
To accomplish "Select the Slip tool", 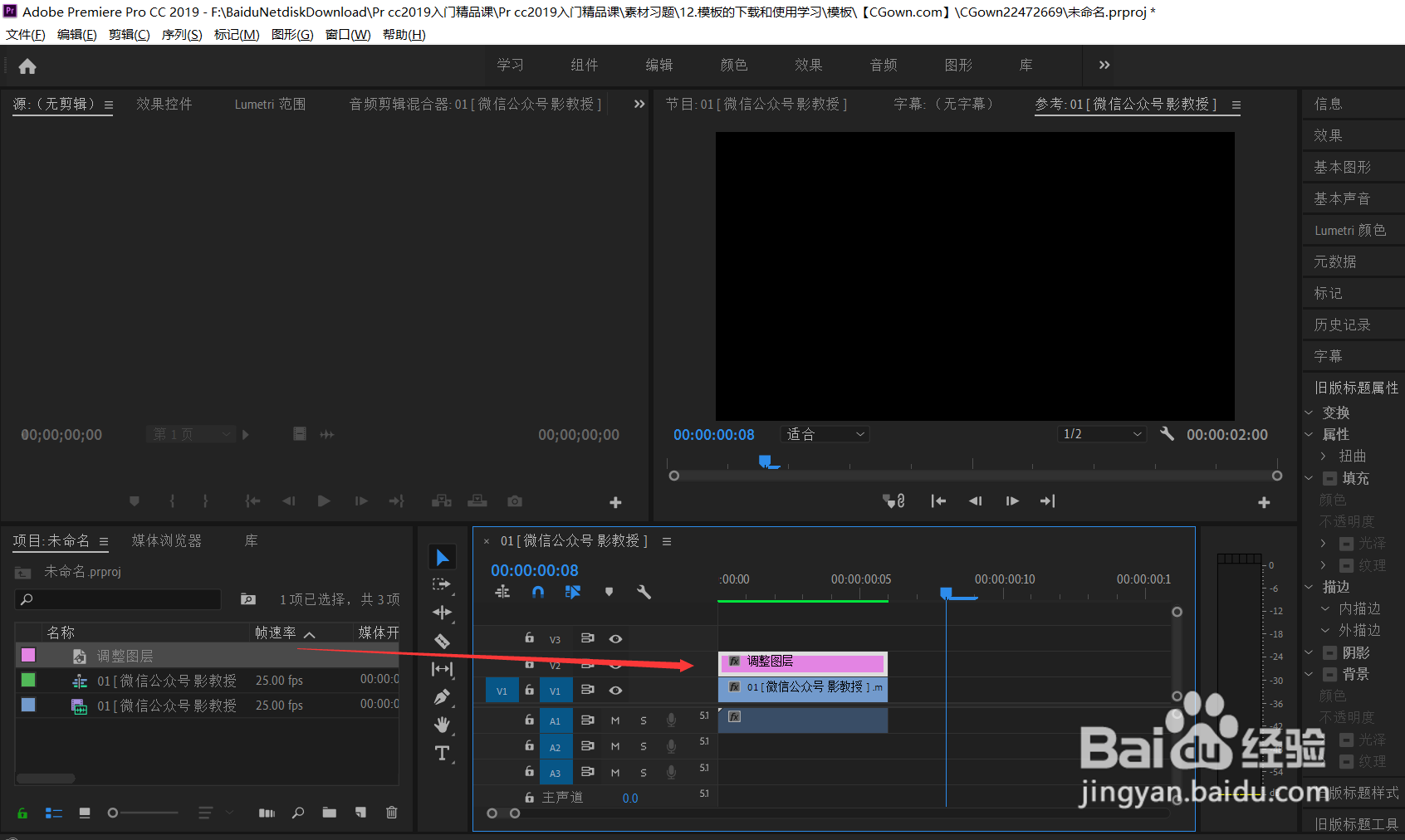I will click(442, 669).
